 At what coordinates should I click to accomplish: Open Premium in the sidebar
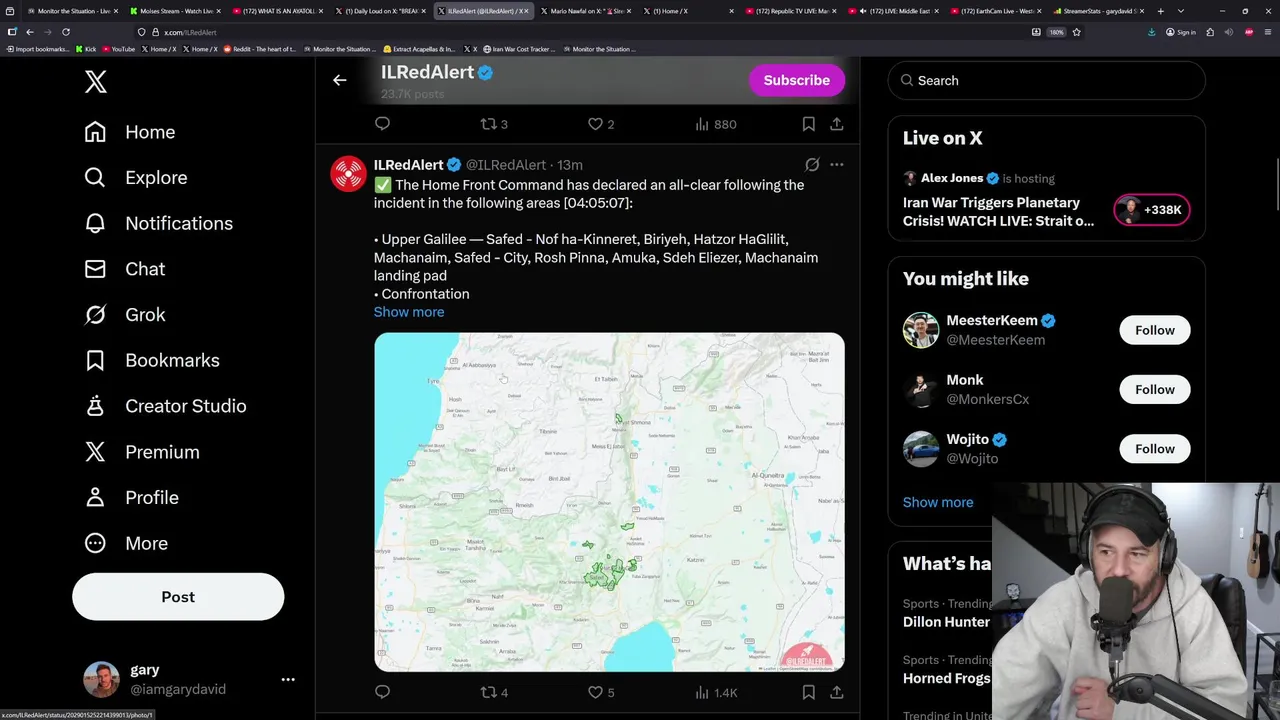coord(142,452)
